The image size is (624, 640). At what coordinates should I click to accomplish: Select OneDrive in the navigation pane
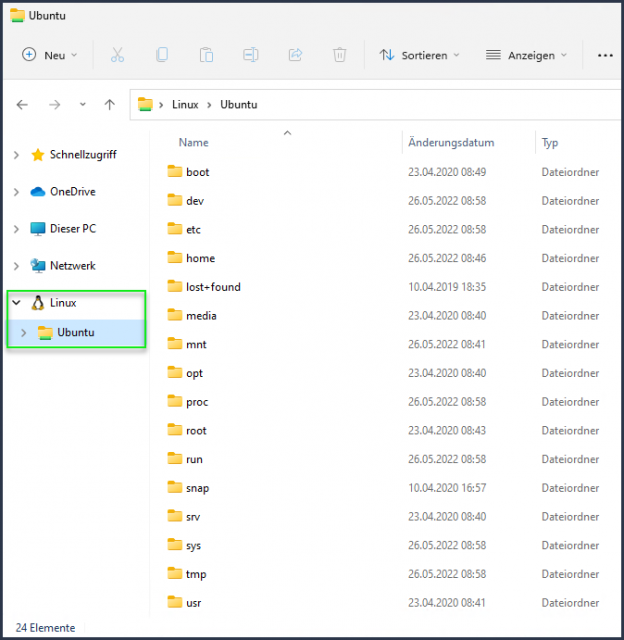pyautogui.click(x=72, y=192)
